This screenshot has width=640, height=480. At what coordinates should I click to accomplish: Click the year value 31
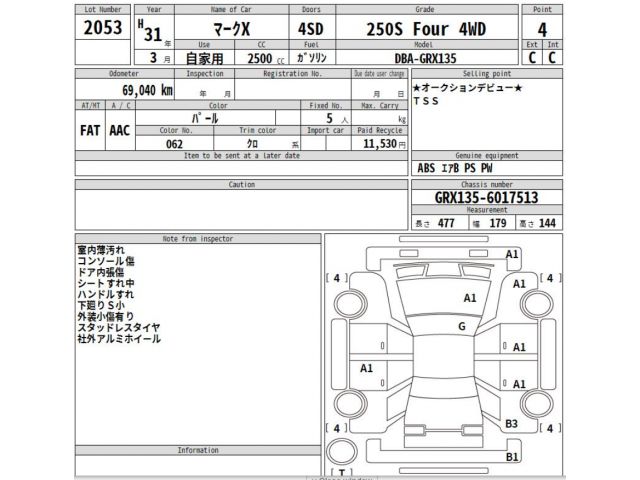[x=153, y=34]
